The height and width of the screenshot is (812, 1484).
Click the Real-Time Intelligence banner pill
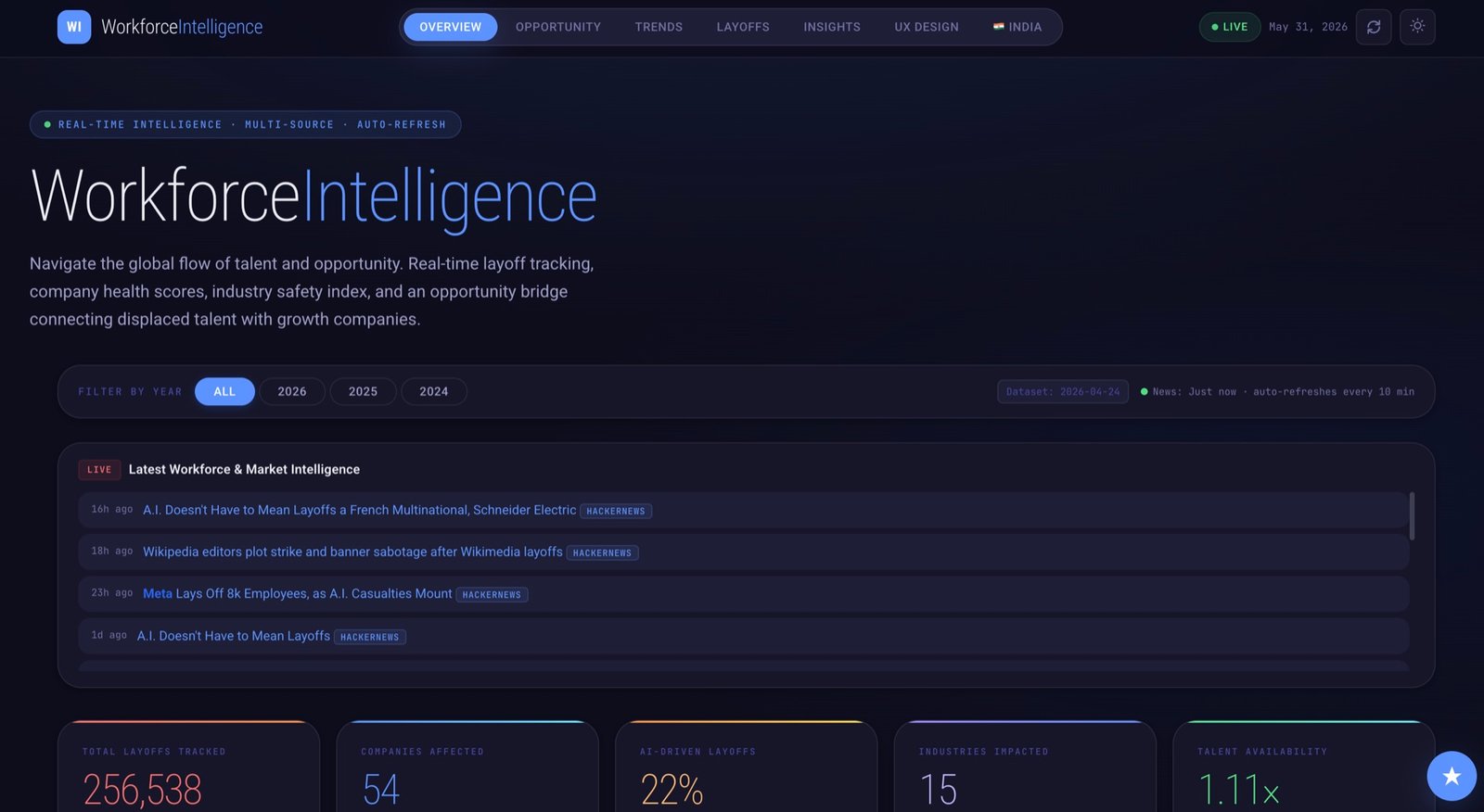click(x=245, y=124)
